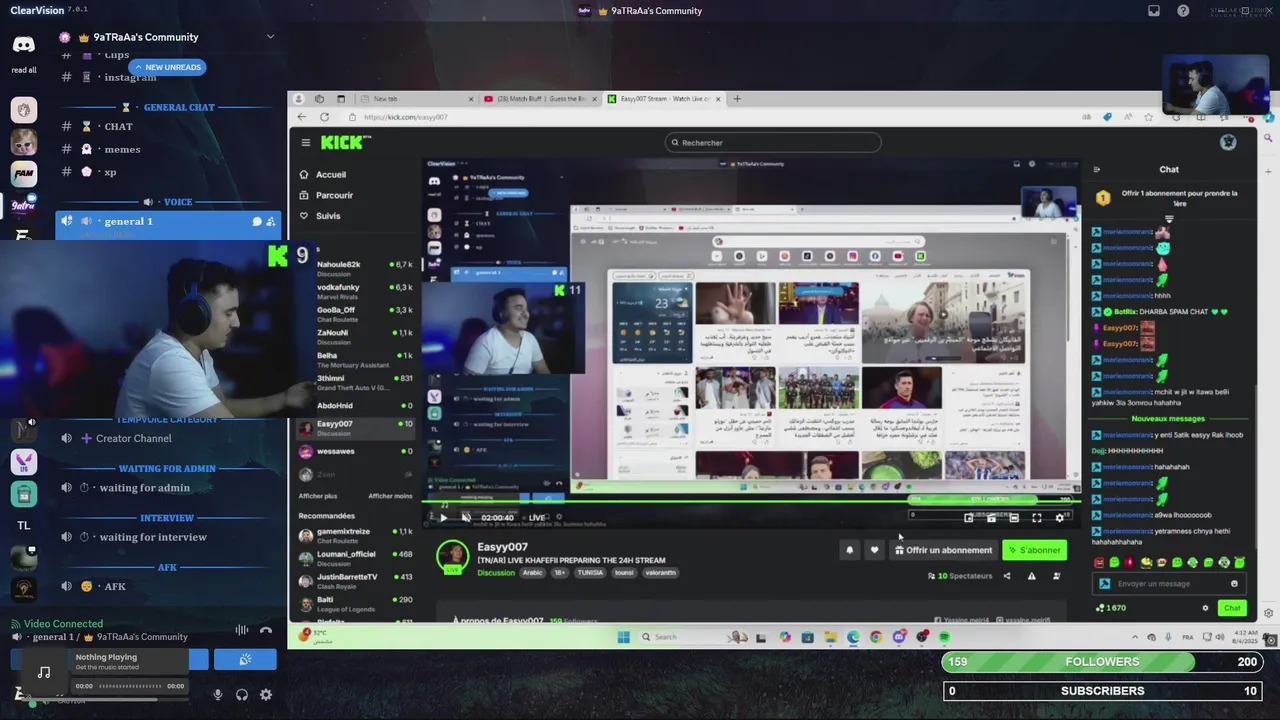Open emoji picker in Kick message box

1234,584
